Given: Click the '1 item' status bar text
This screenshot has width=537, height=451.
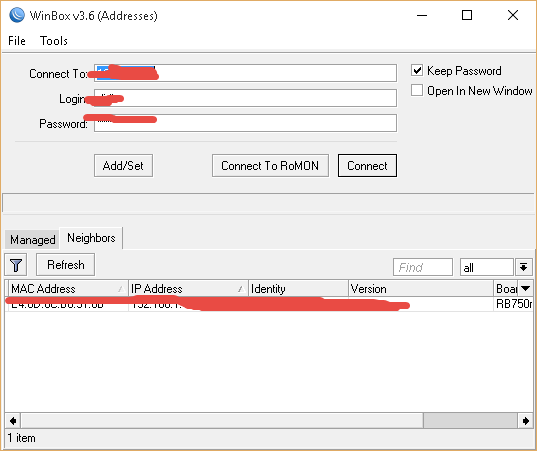Looking at the screenshot, I should 21,438.
